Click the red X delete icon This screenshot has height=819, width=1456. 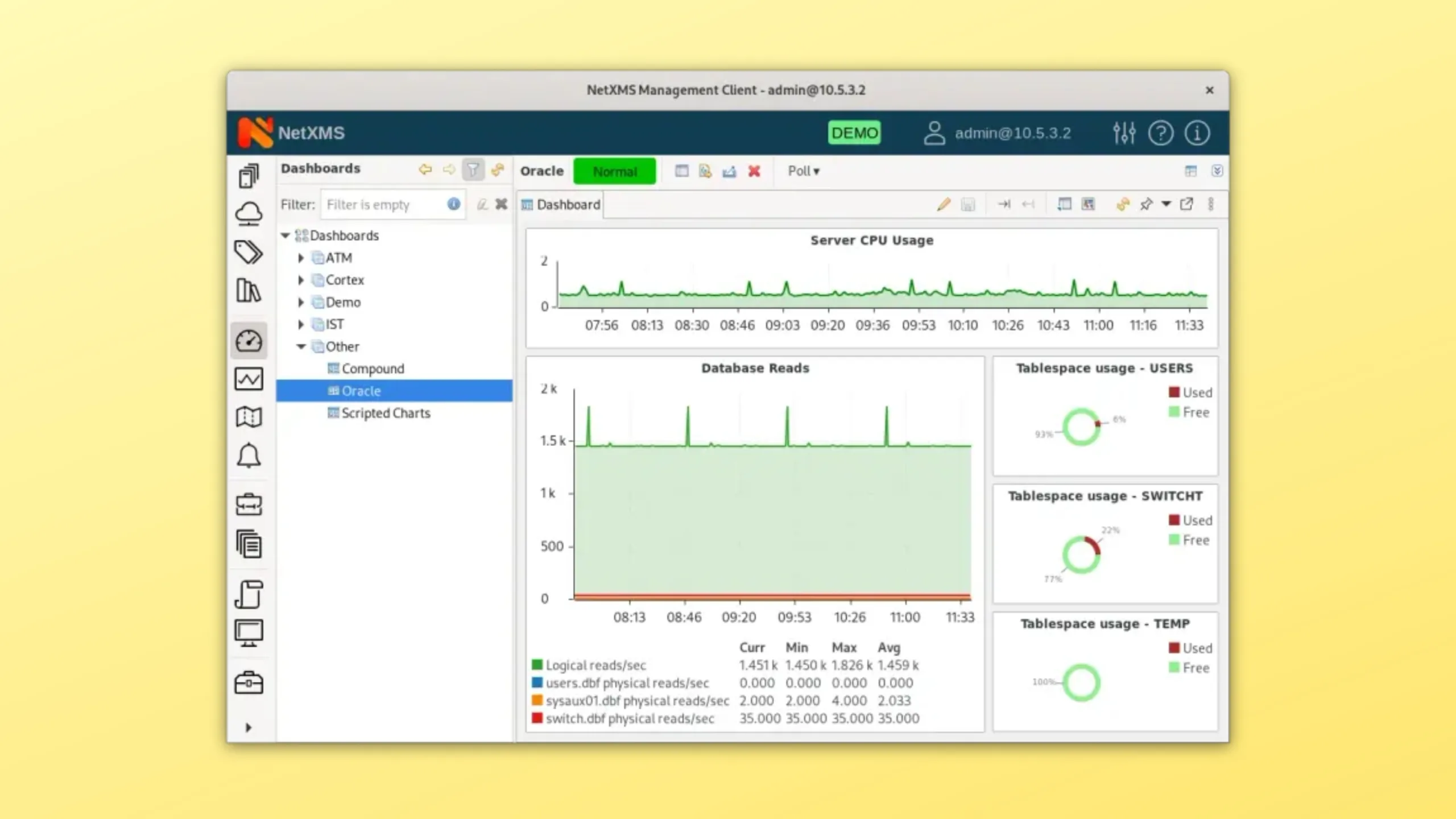click(754, 171)
